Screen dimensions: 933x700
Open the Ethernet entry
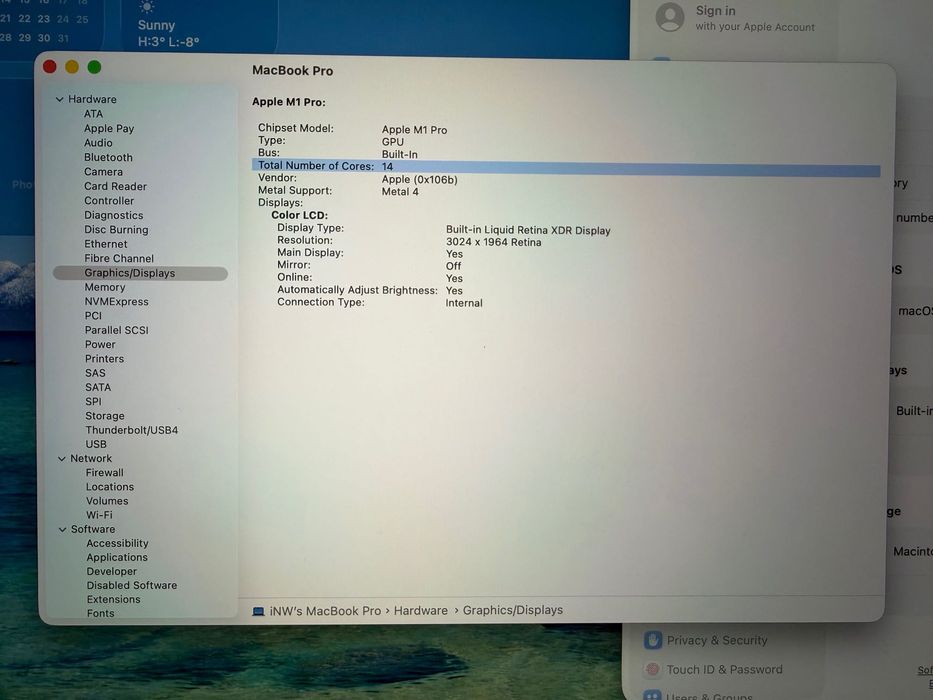pos(106,244)
